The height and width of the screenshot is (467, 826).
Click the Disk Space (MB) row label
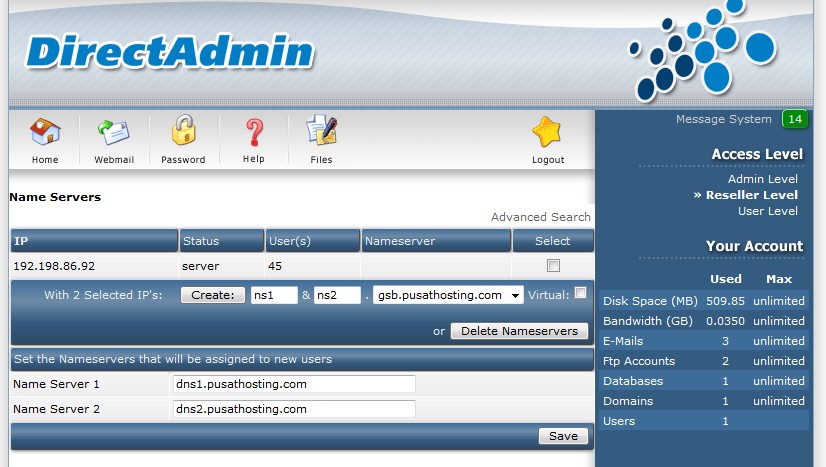(650, 301)
